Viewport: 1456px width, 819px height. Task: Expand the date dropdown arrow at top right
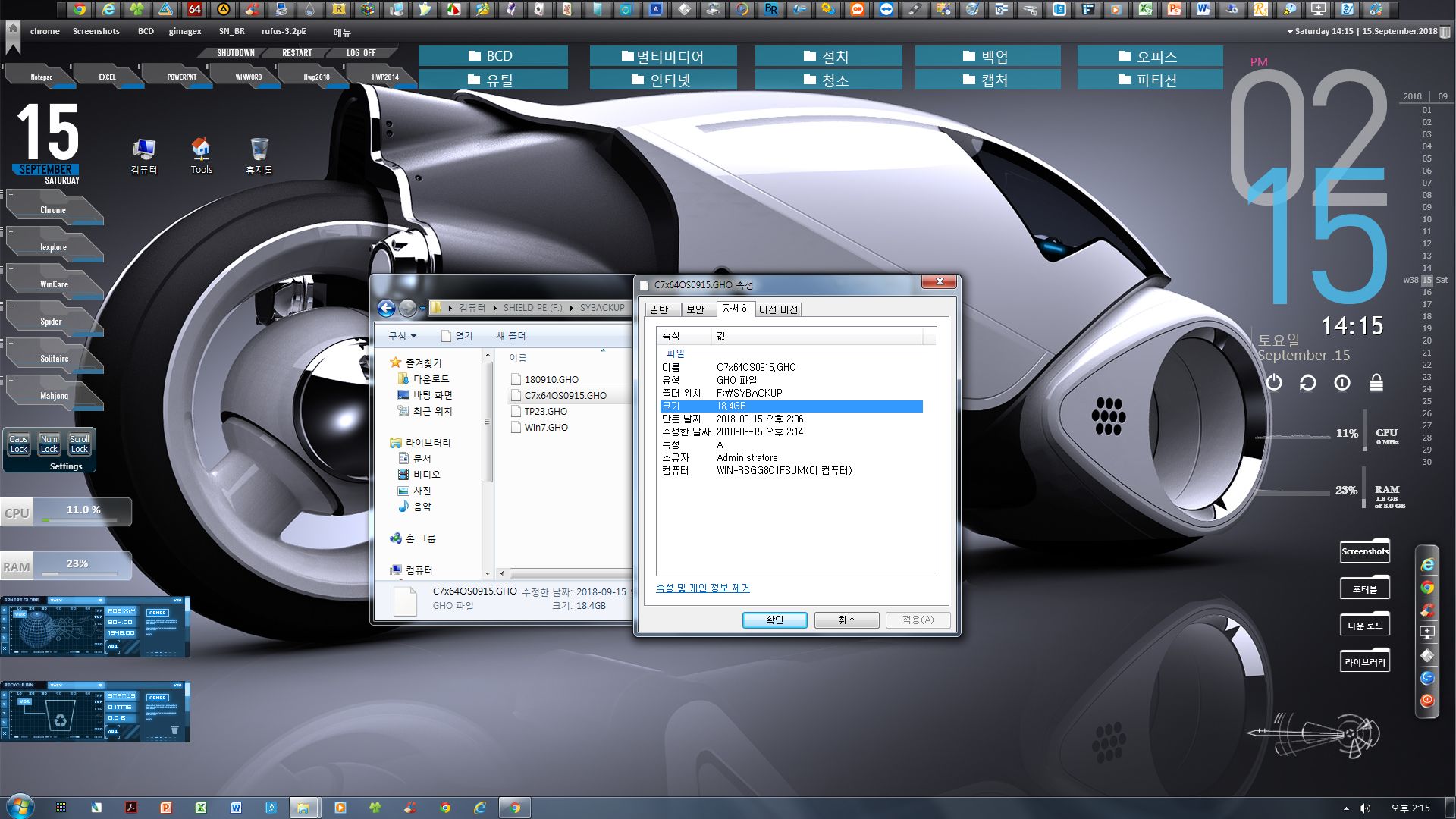coord(1290,32)
